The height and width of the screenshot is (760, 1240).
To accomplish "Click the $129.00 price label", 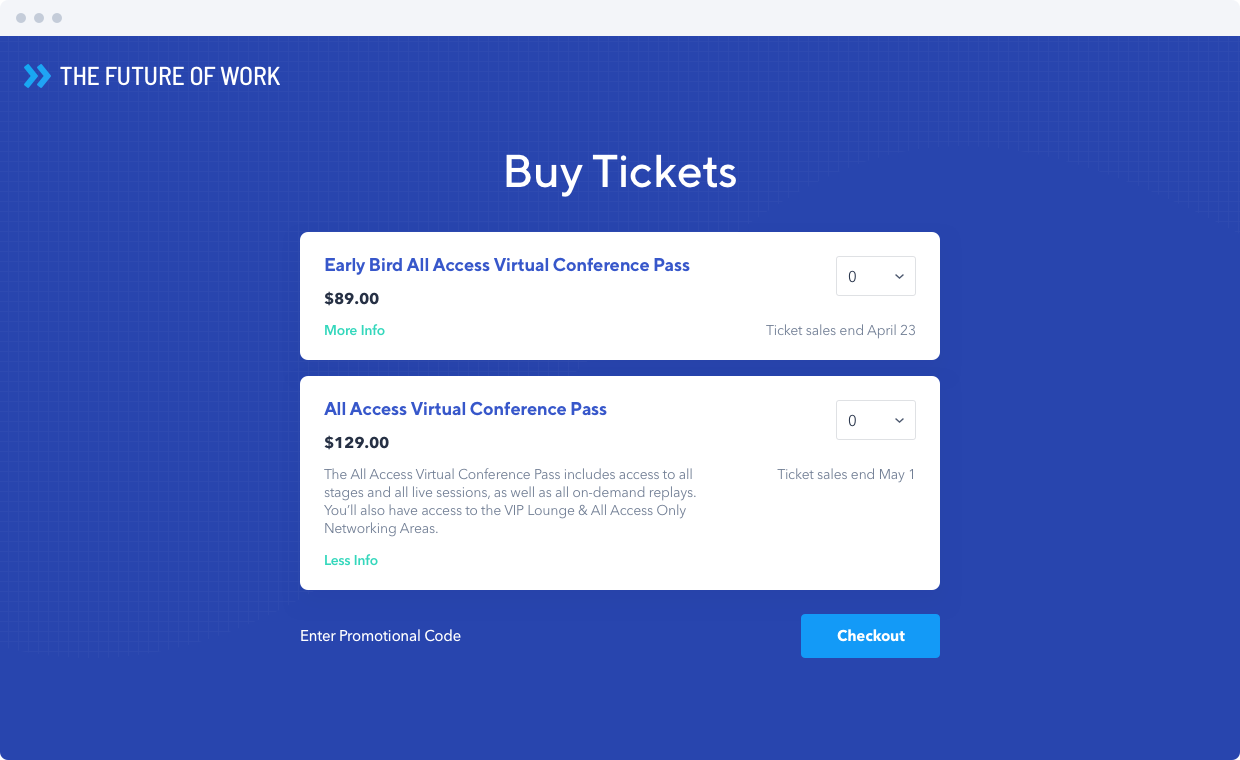I will (357, 442).
